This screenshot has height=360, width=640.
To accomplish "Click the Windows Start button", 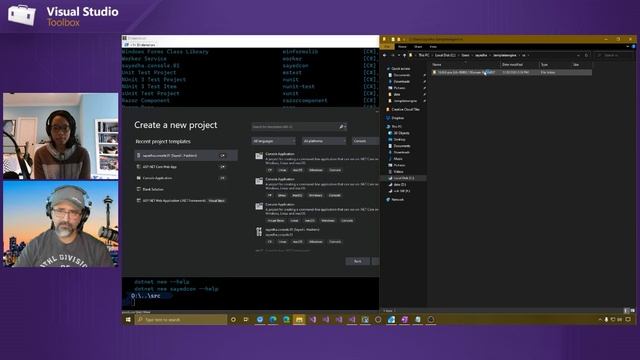I will pos(128,320).
